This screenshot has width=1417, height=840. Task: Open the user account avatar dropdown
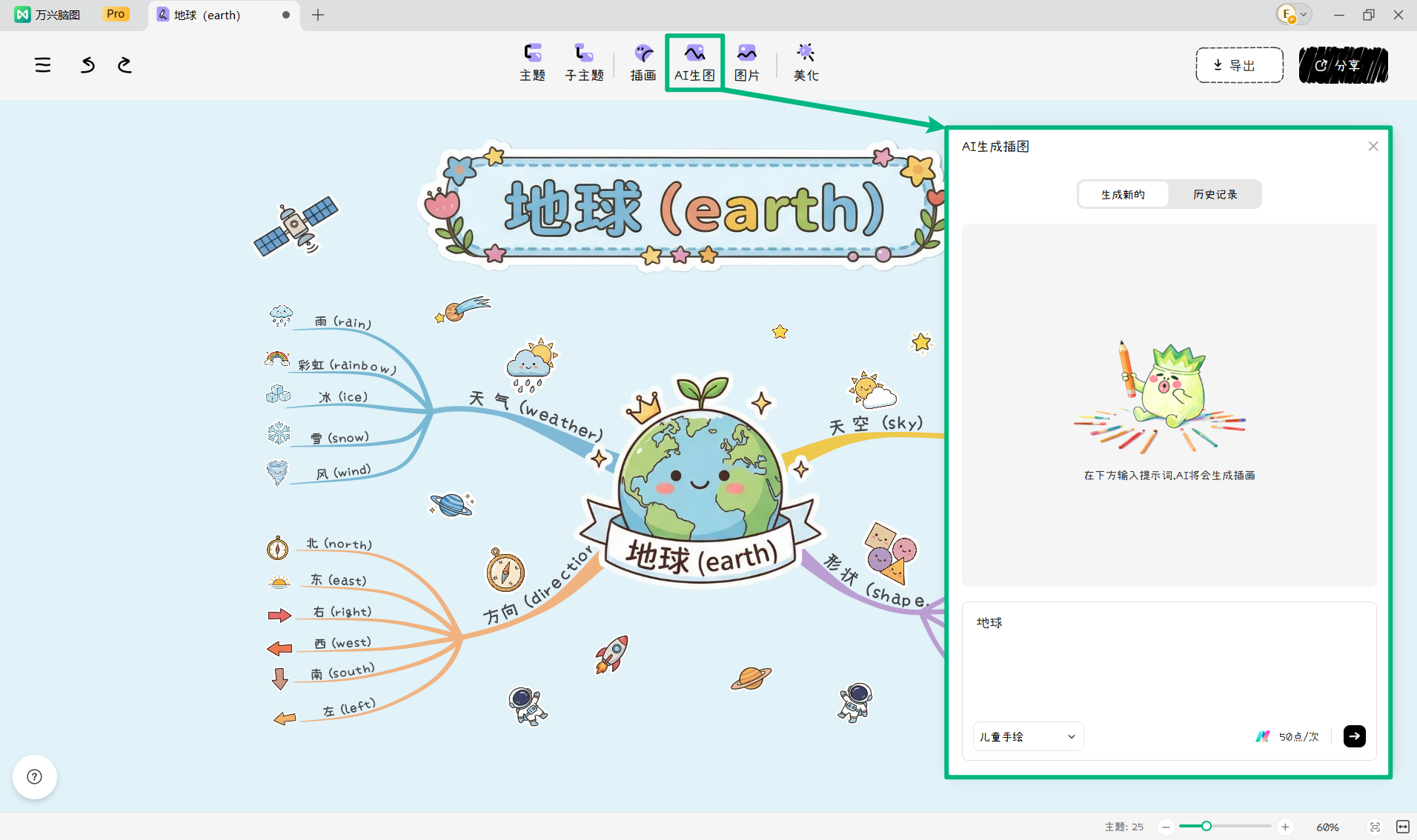pyautogui.click(x=1293, y=14)
